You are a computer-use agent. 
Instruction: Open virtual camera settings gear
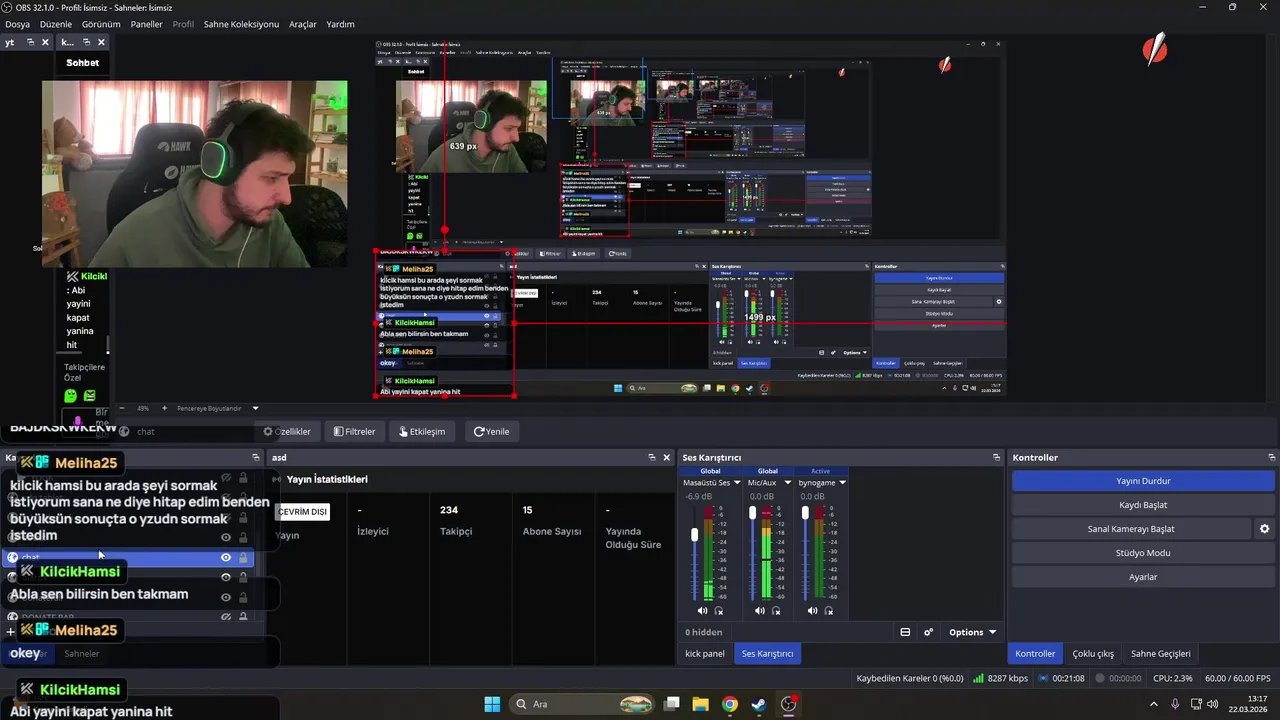tap(1264, 529)
